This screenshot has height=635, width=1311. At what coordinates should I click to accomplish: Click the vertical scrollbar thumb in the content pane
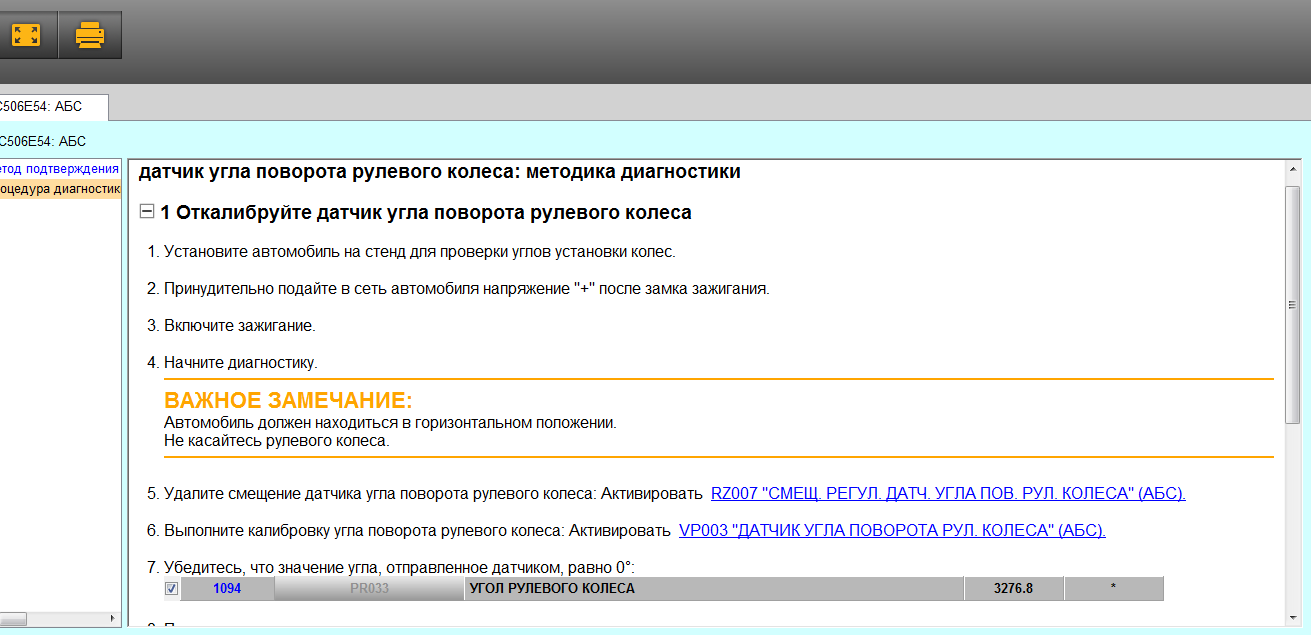coord(1292,305)
